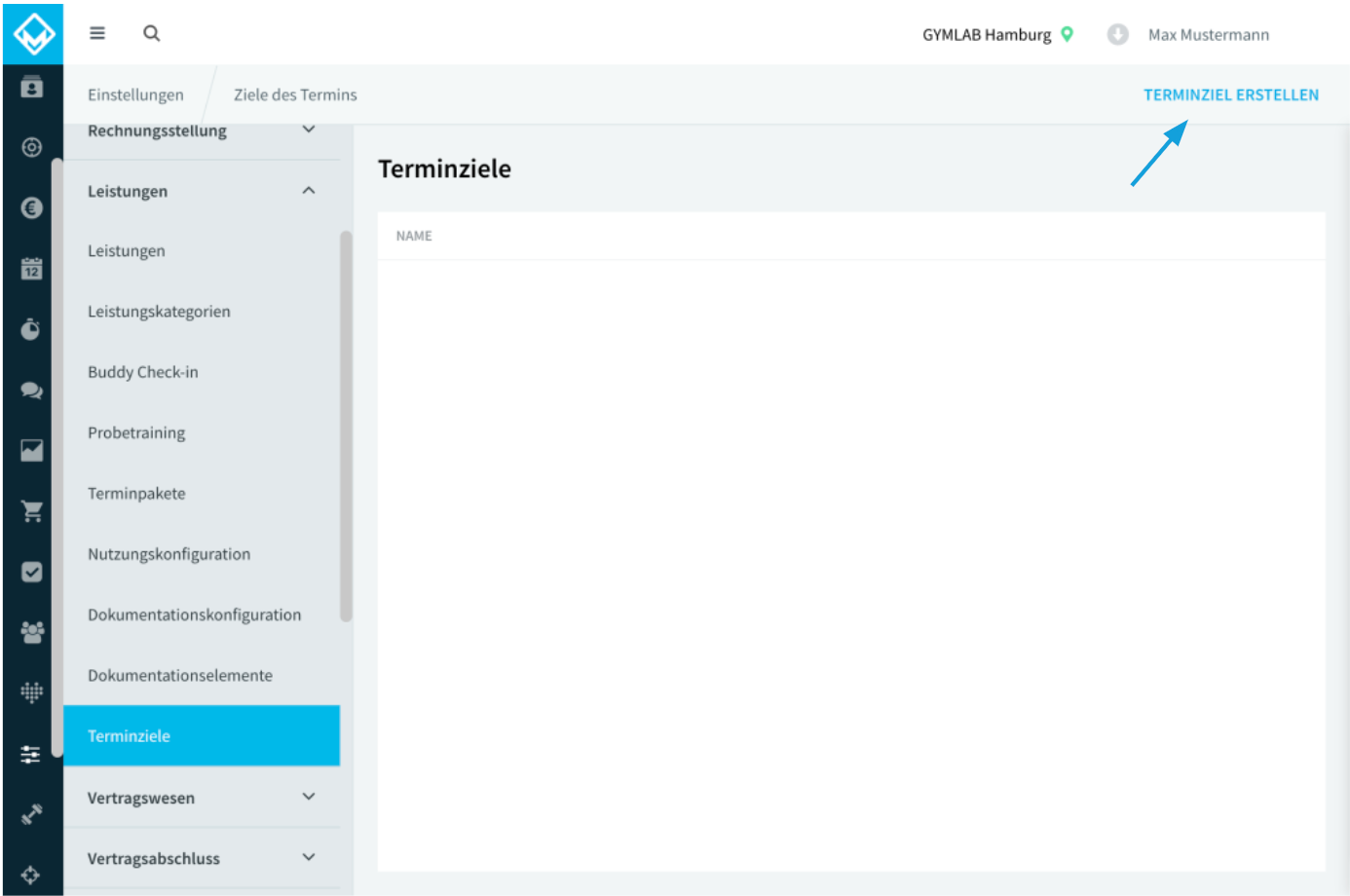
Task: Click the Vertragsabschluss section label
Action: [154, 858]
